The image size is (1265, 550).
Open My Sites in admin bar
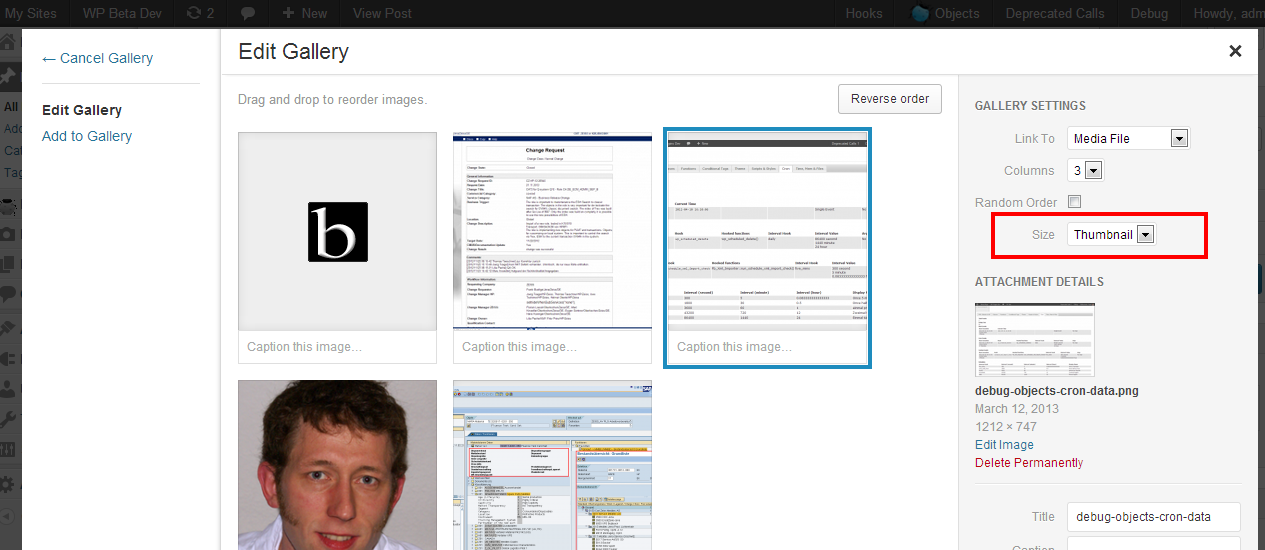click(31, 13)
